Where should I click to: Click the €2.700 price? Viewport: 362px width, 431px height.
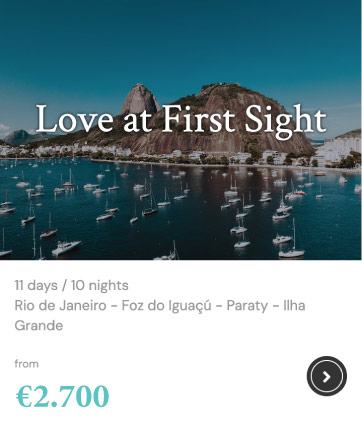[x=62, y=396]
